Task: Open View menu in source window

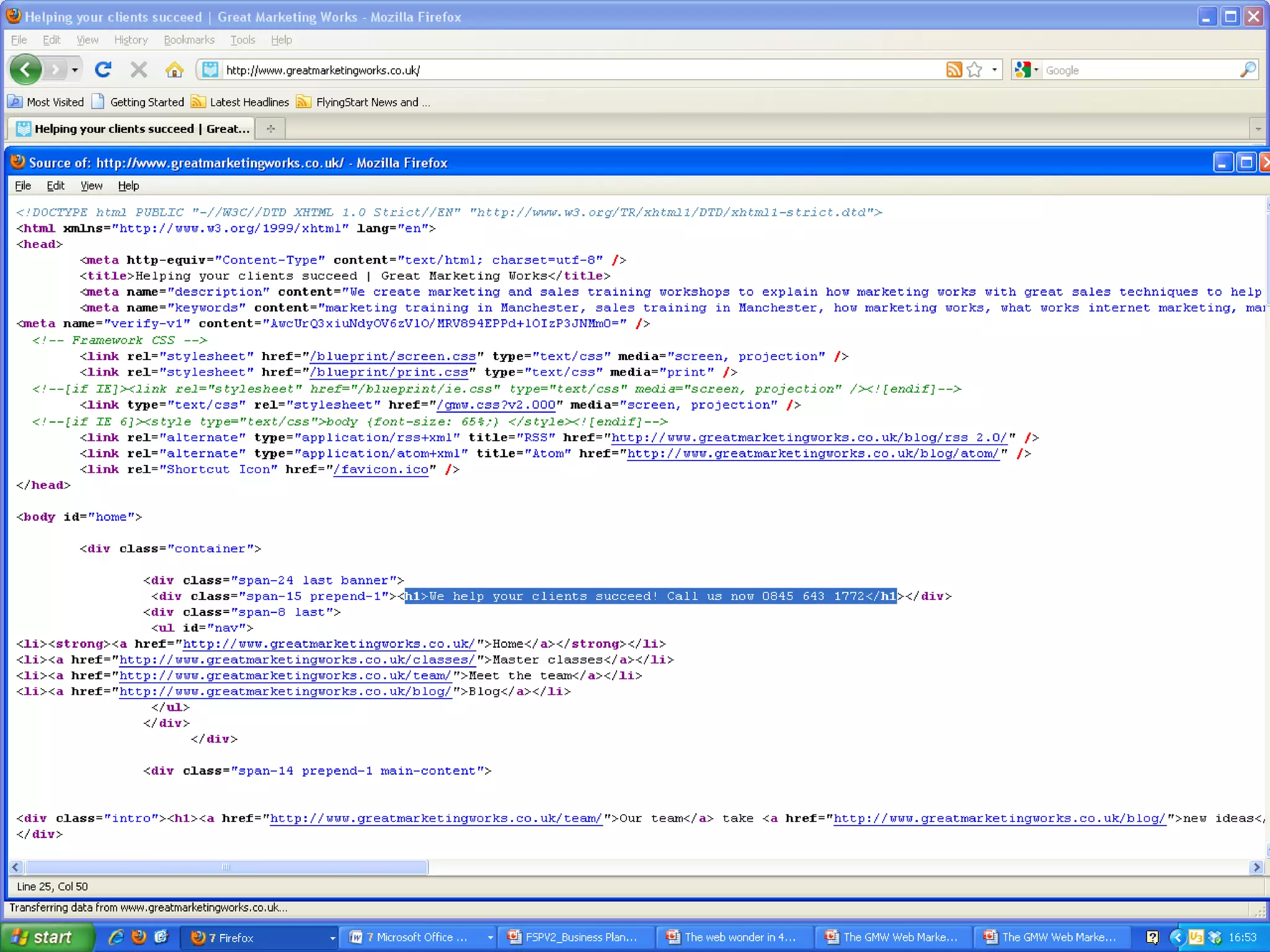Action: [x=91, y=186]
